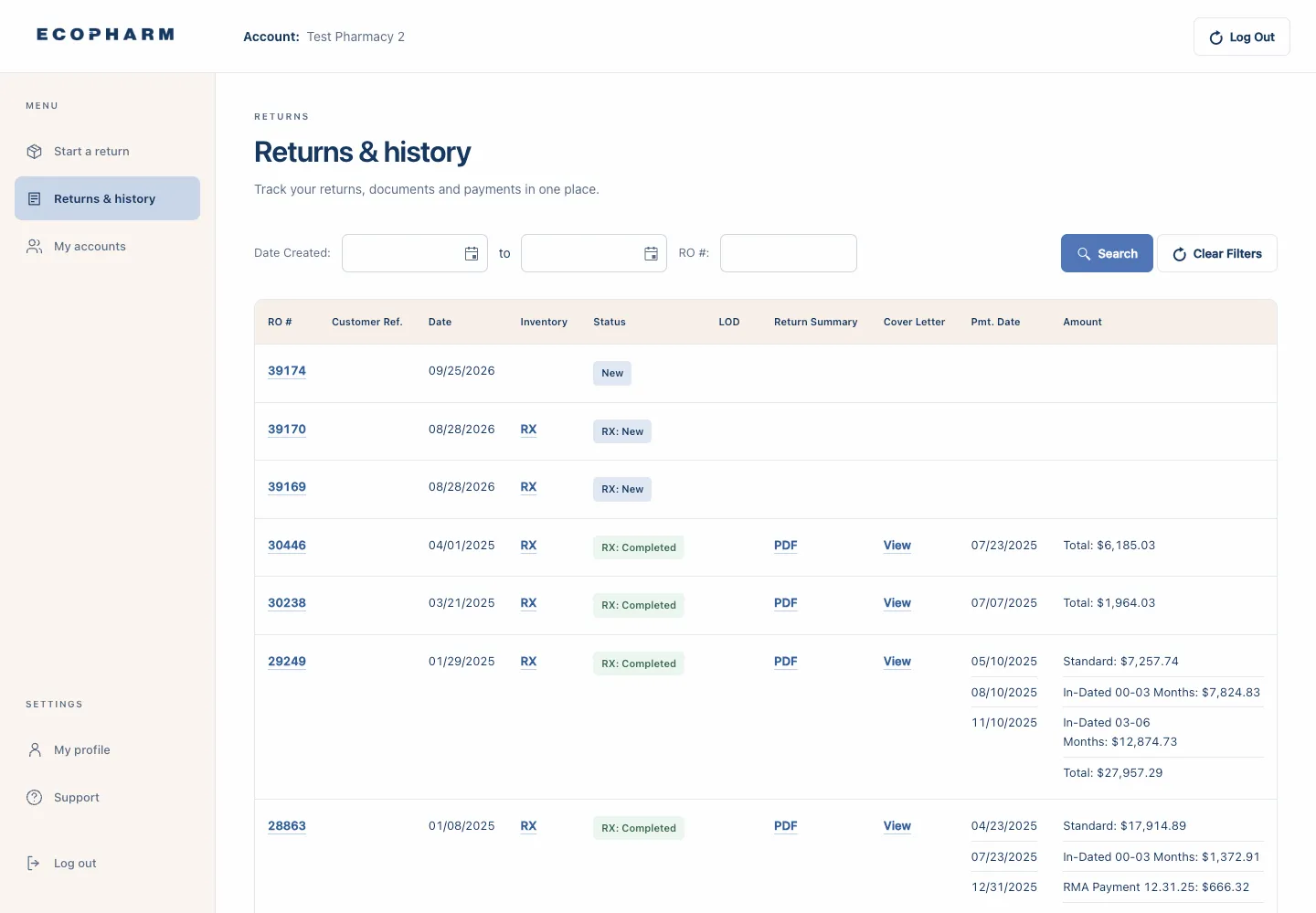
Task: Choose Log out in the sidebar
Action: click(x=107, y=864)
